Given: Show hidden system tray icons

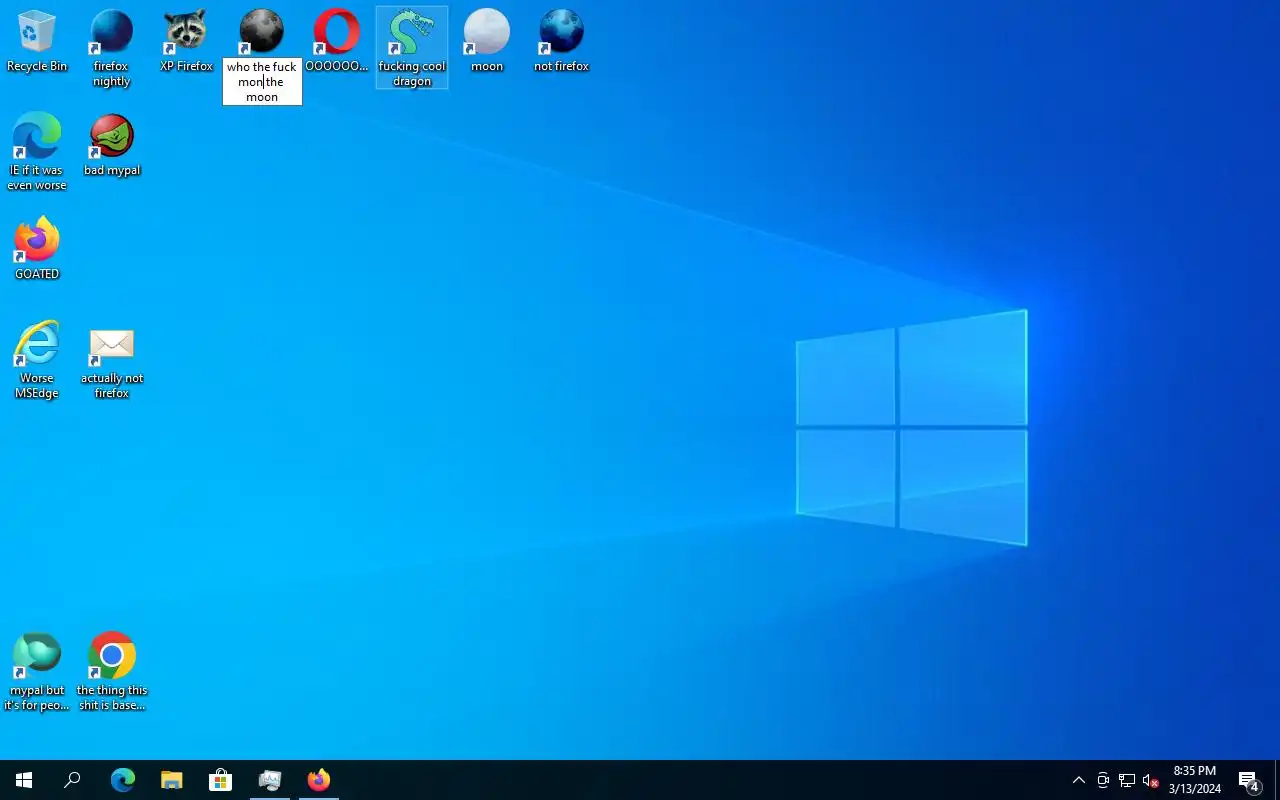Looking at the screenshot, I should click(x=1078, y=780).
